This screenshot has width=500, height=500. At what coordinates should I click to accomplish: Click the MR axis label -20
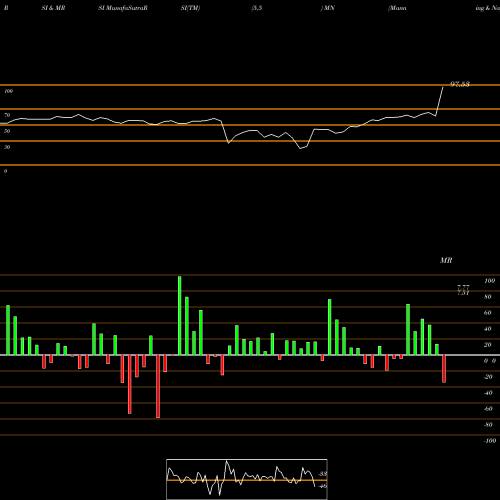[488, 377]
